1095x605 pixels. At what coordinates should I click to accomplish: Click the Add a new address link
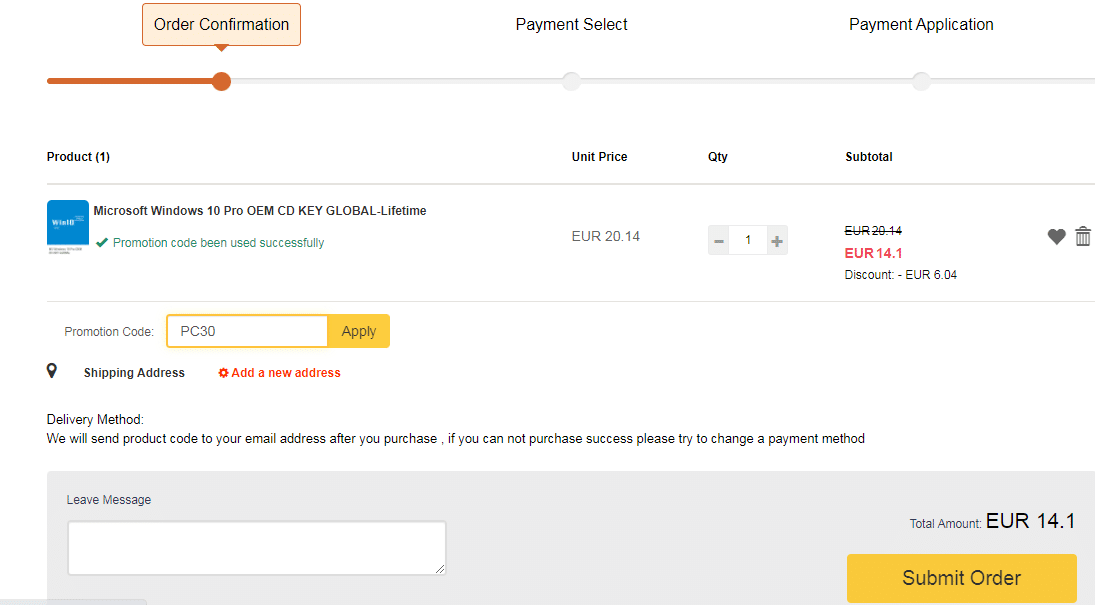click(x=286, y=373)
